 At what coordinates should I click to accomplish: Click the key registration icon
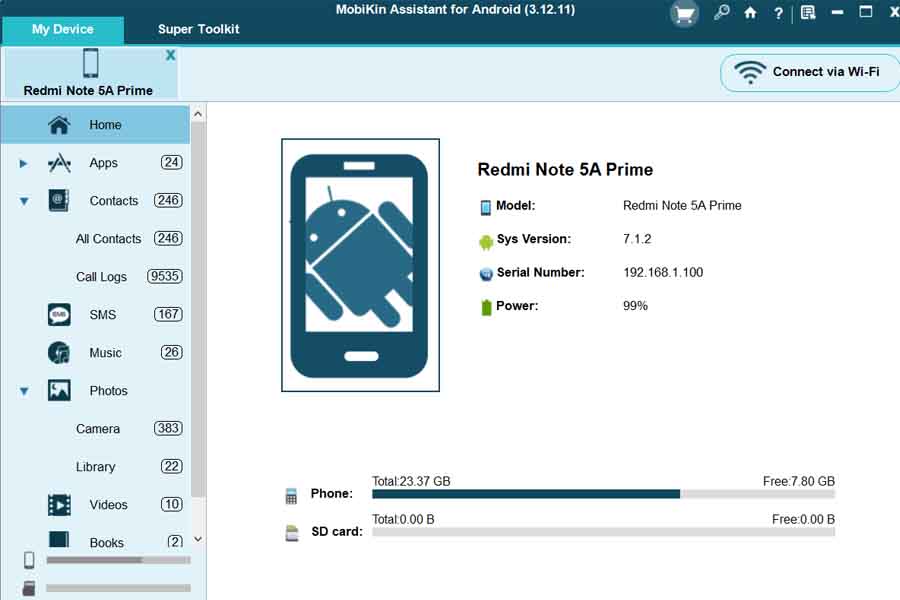pos(721,12)
